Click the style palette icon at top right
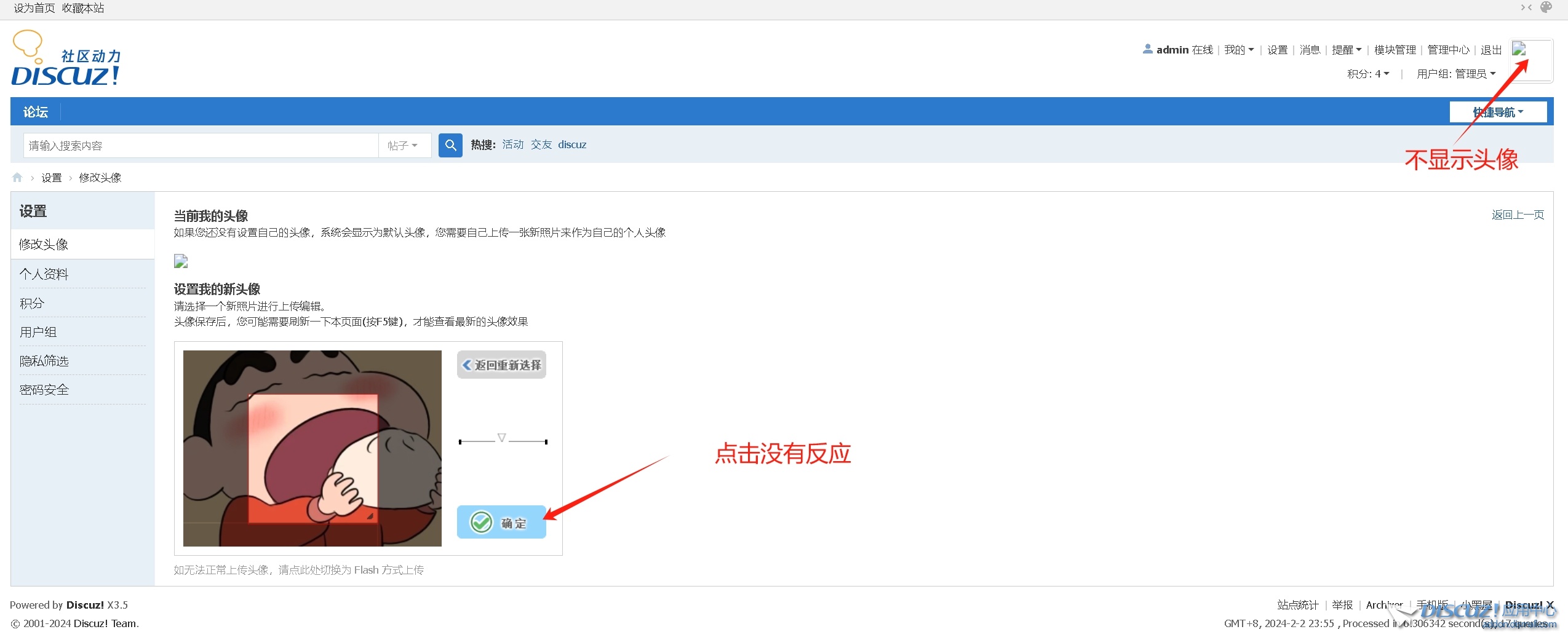 coord(1546,7)
